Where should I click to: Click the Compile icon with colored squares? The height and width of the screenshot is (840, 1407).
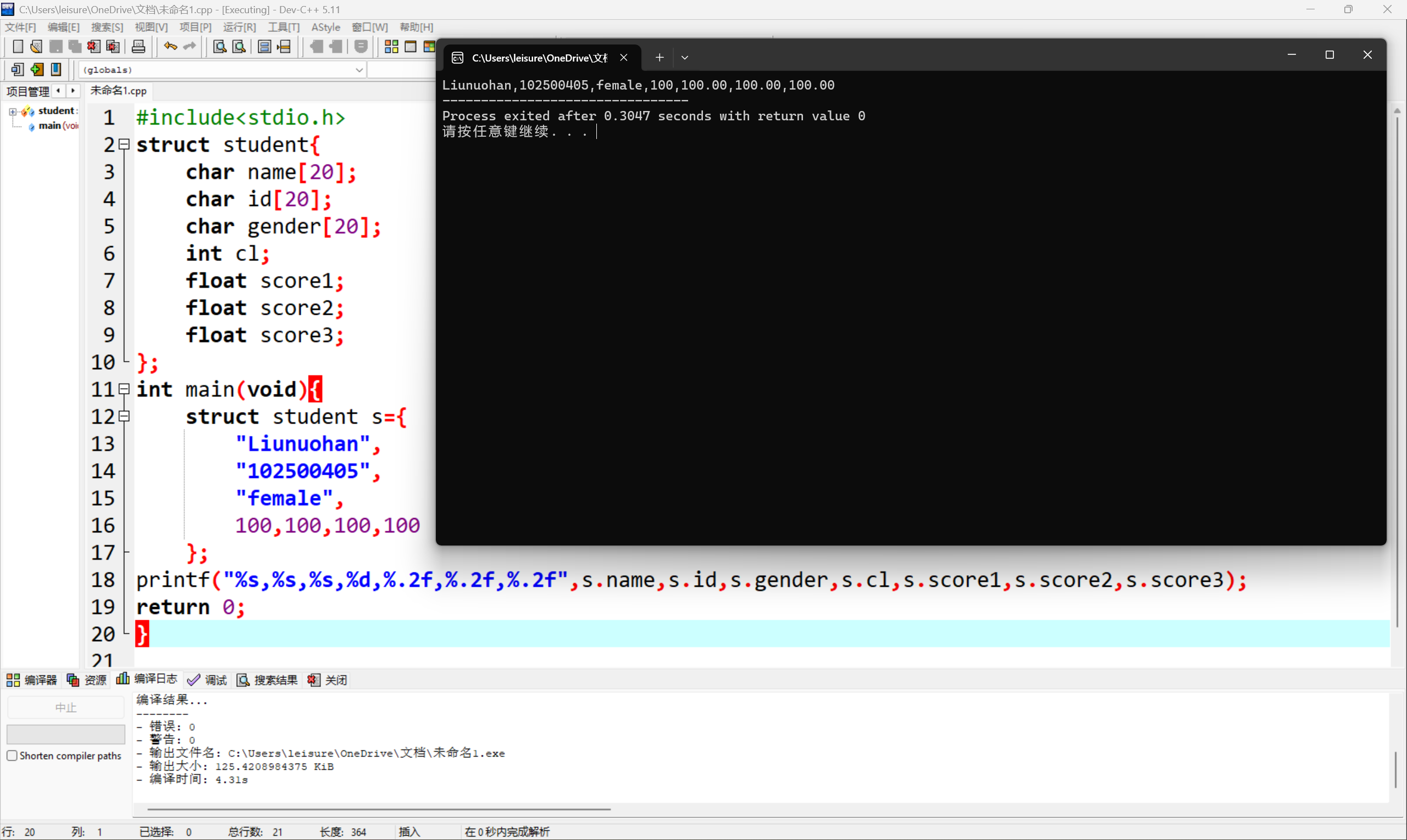pyautogui.click(x=391, y=47)
